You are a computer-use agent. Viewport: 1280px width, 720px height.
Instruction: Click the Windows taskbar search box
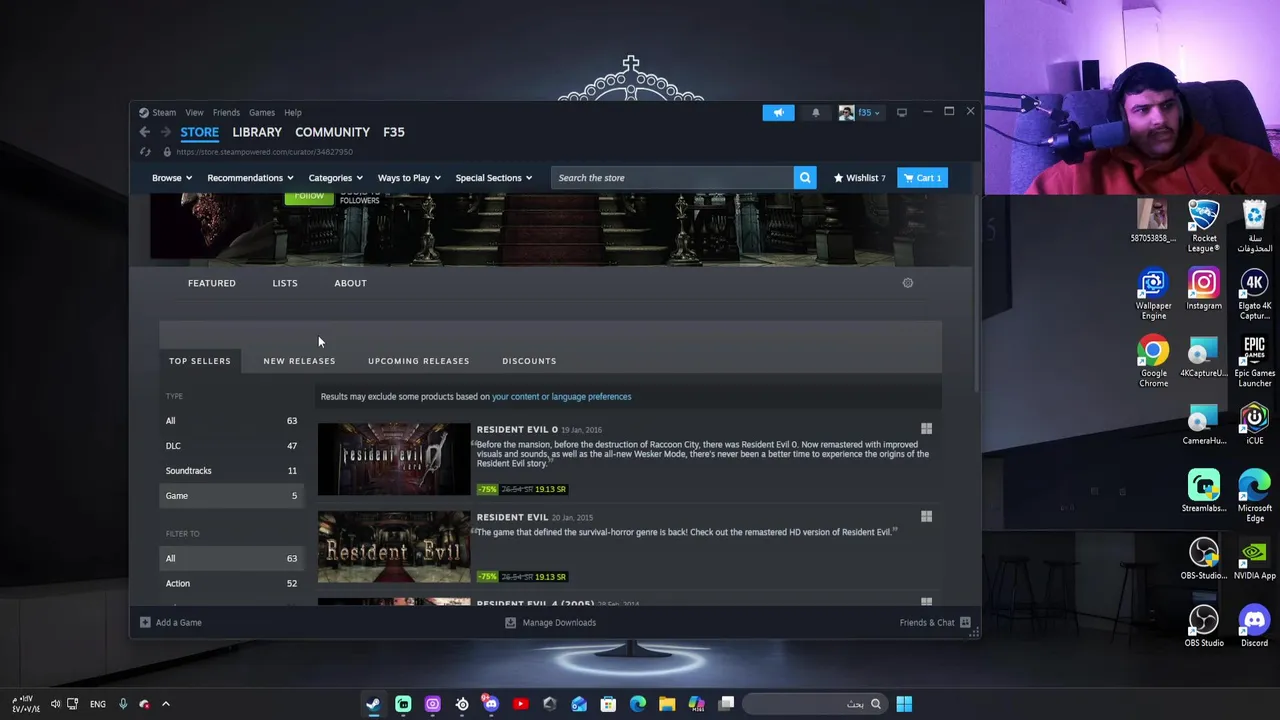(x=815, y=704)
